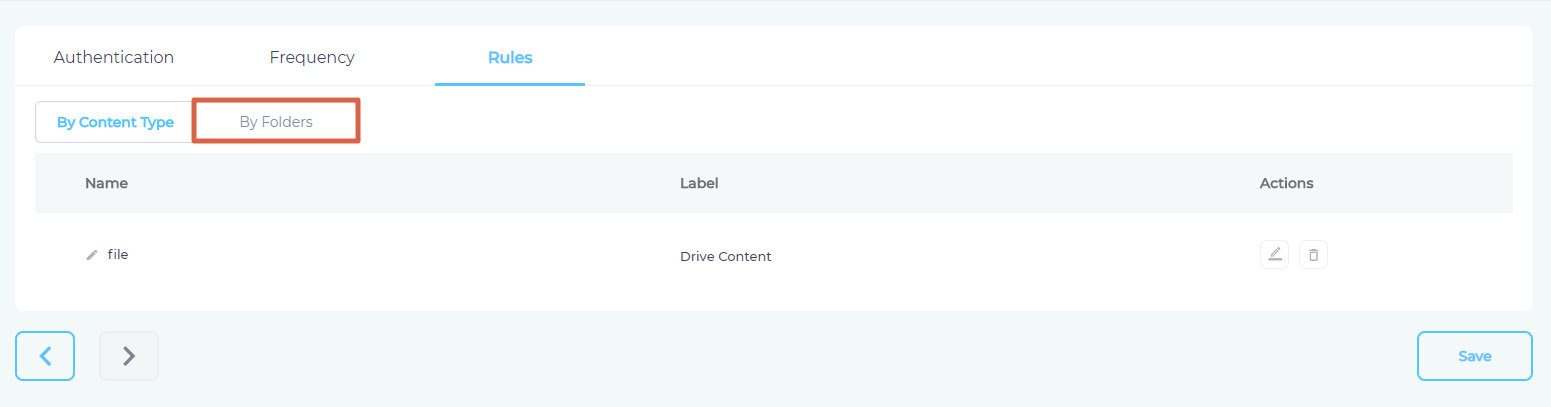Click empty tab strip area right of Rules

coord(1000,57)
